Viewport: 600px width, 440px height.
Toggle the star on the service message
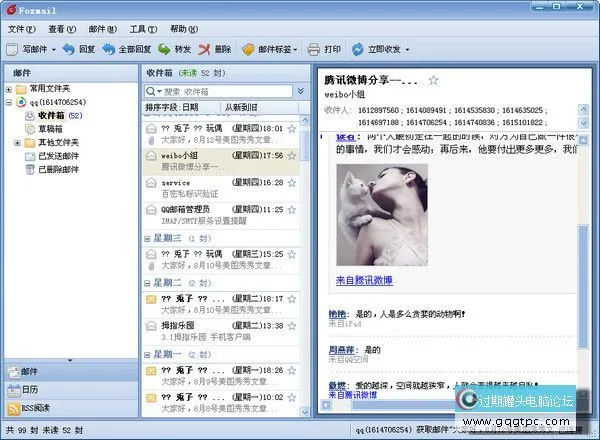pyautogui.click(x=292, y=183)
